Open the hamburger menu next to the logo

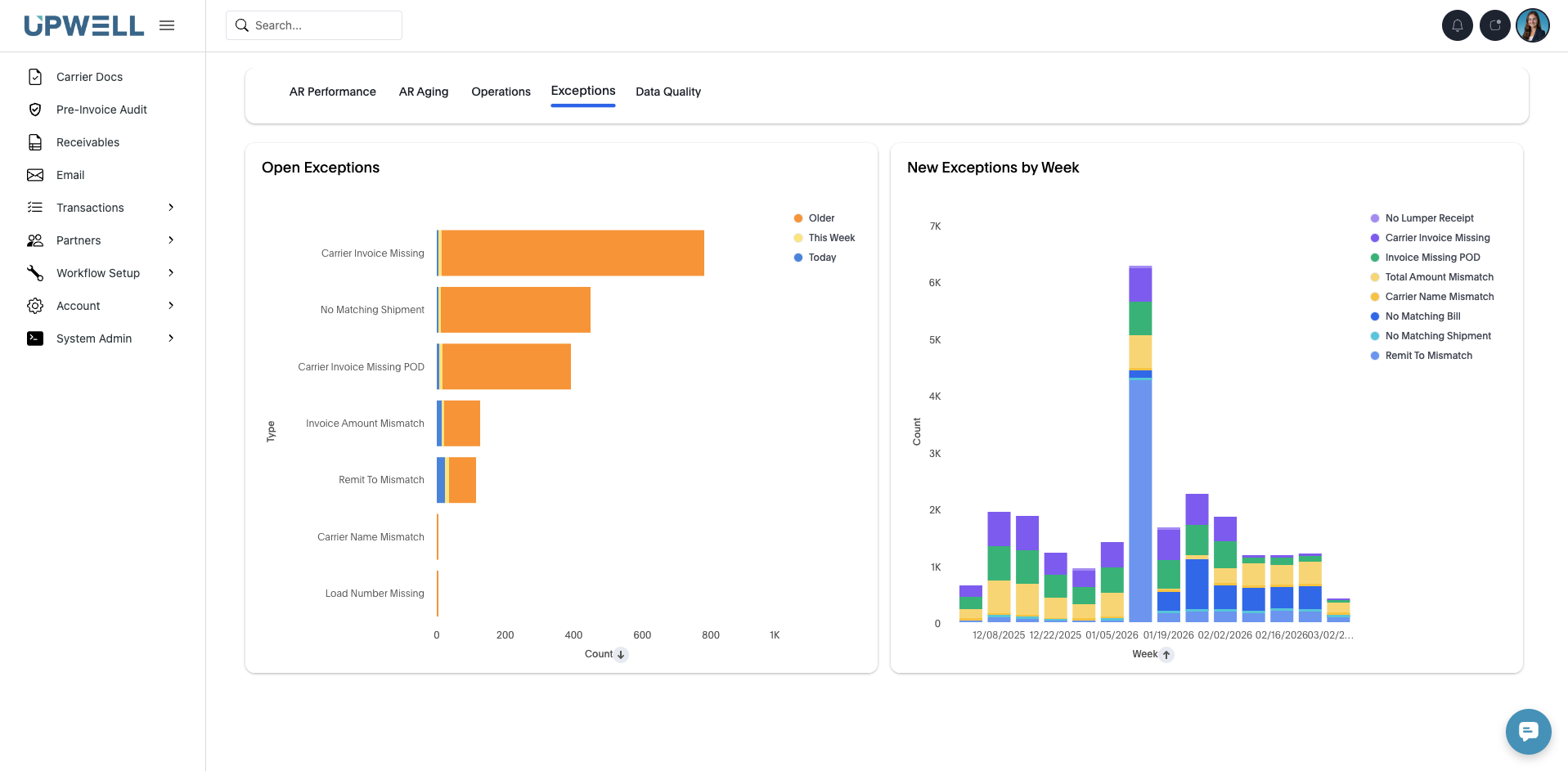tap(167, 25)
